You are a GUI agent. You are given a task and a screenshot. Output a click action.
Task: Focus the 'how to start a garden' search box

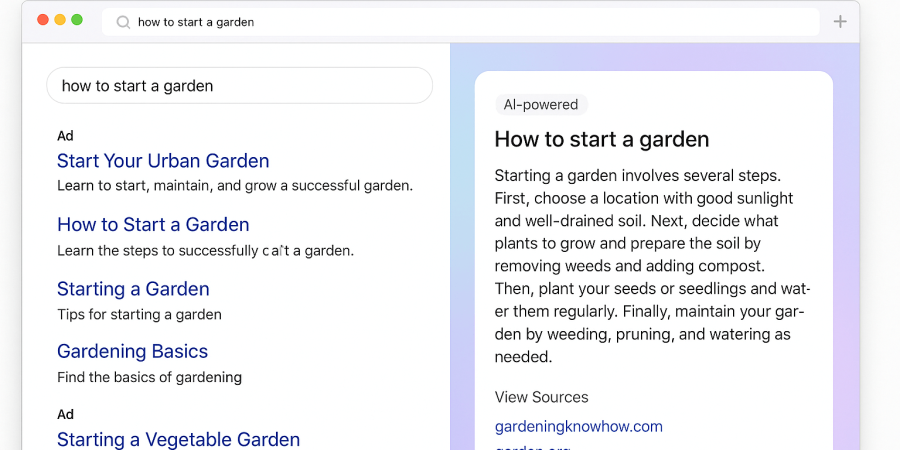[x=239, y=86]
